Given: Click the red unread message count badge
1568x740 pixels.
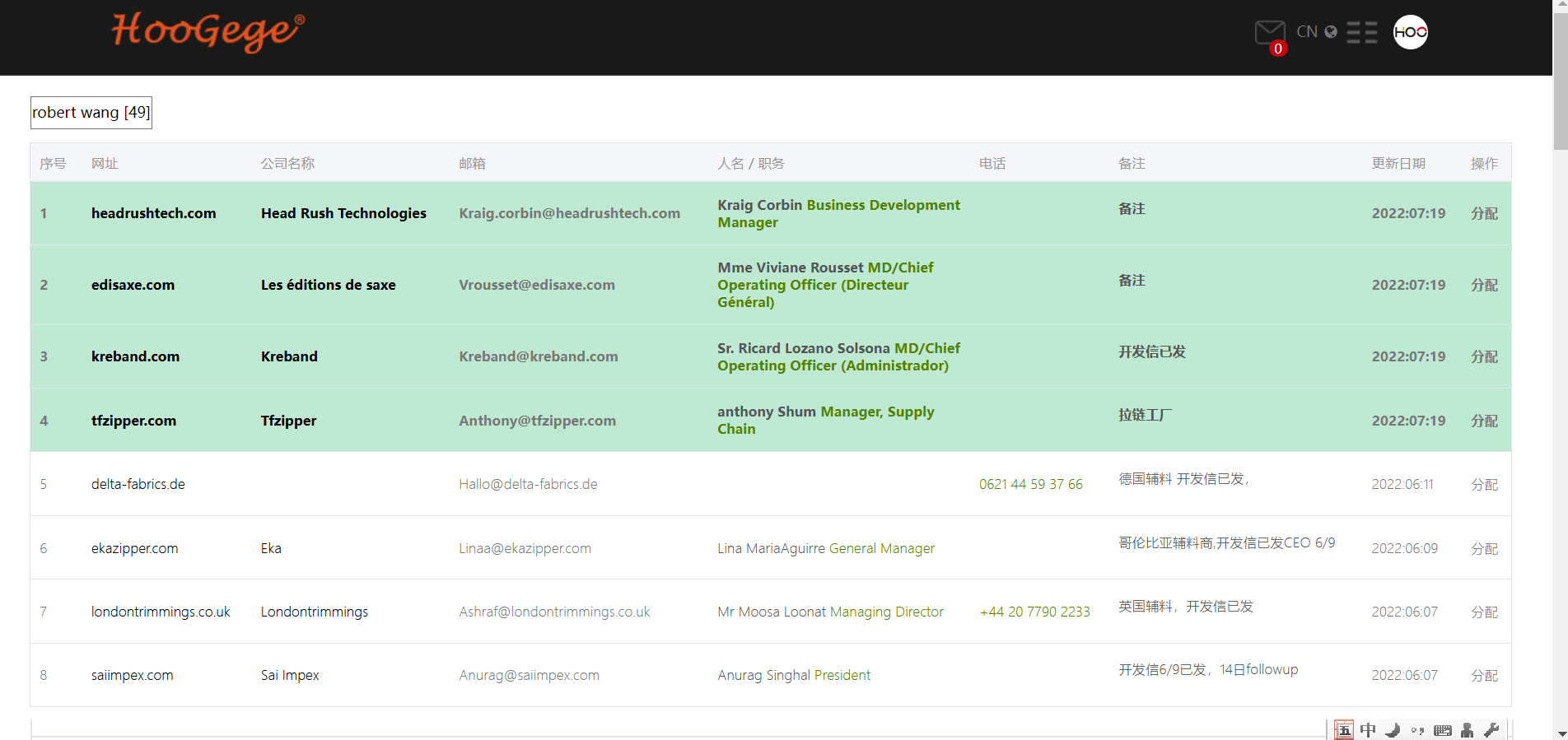Looking at the screenshot, I should point(1277,49).
